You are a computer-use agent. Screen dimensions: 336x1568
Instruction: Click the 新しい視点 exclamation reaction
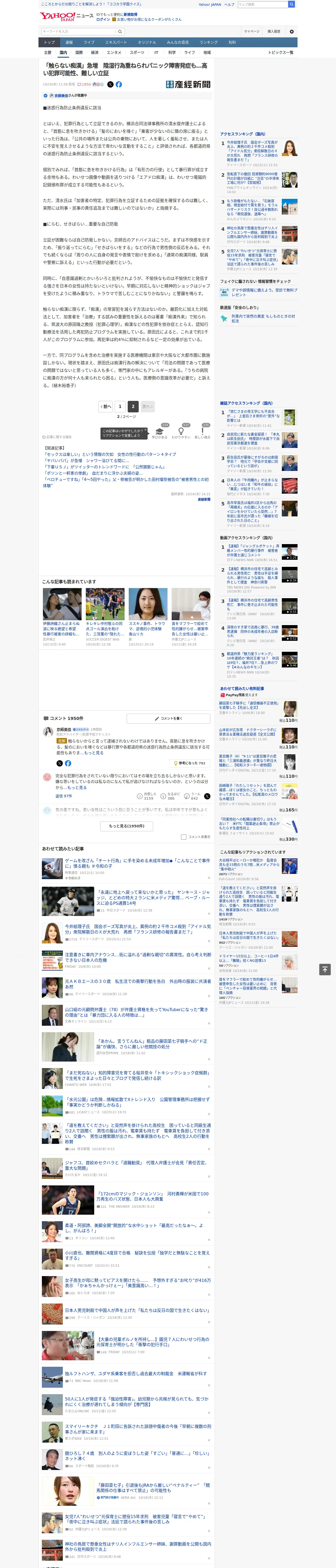203,431
